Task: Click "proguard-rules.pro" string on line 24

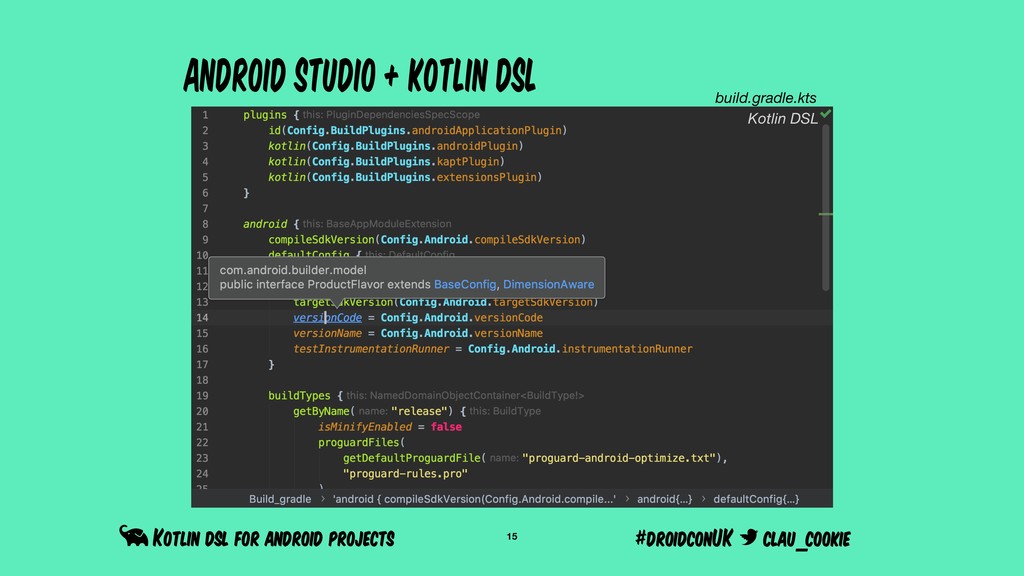Action: coord(406,473)
